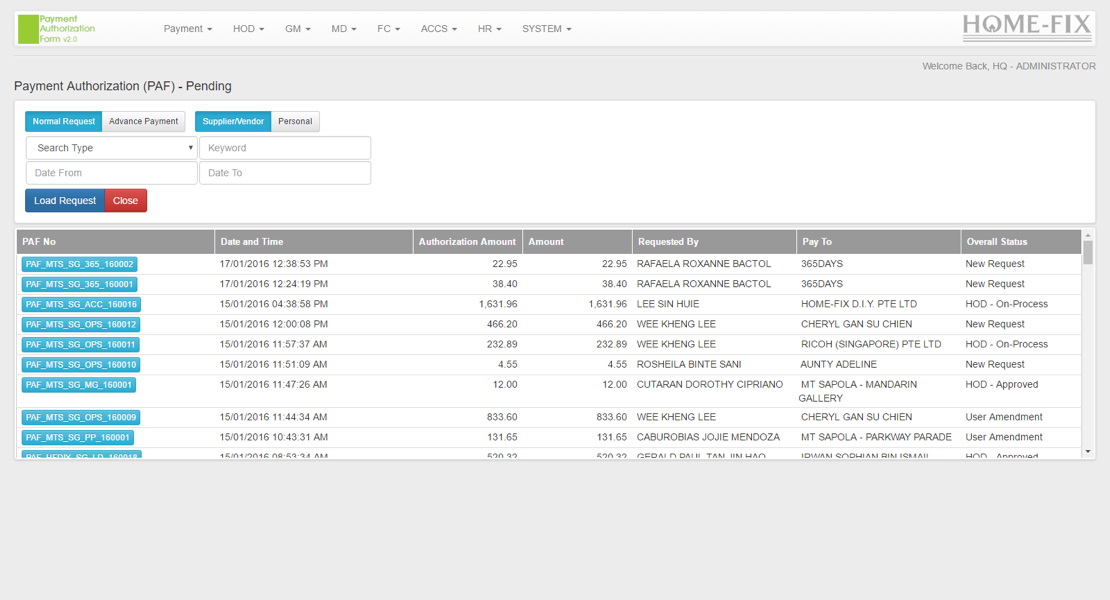1110x600 pixels.
Task: Open the GM menu
Action: tap(295, 29)
